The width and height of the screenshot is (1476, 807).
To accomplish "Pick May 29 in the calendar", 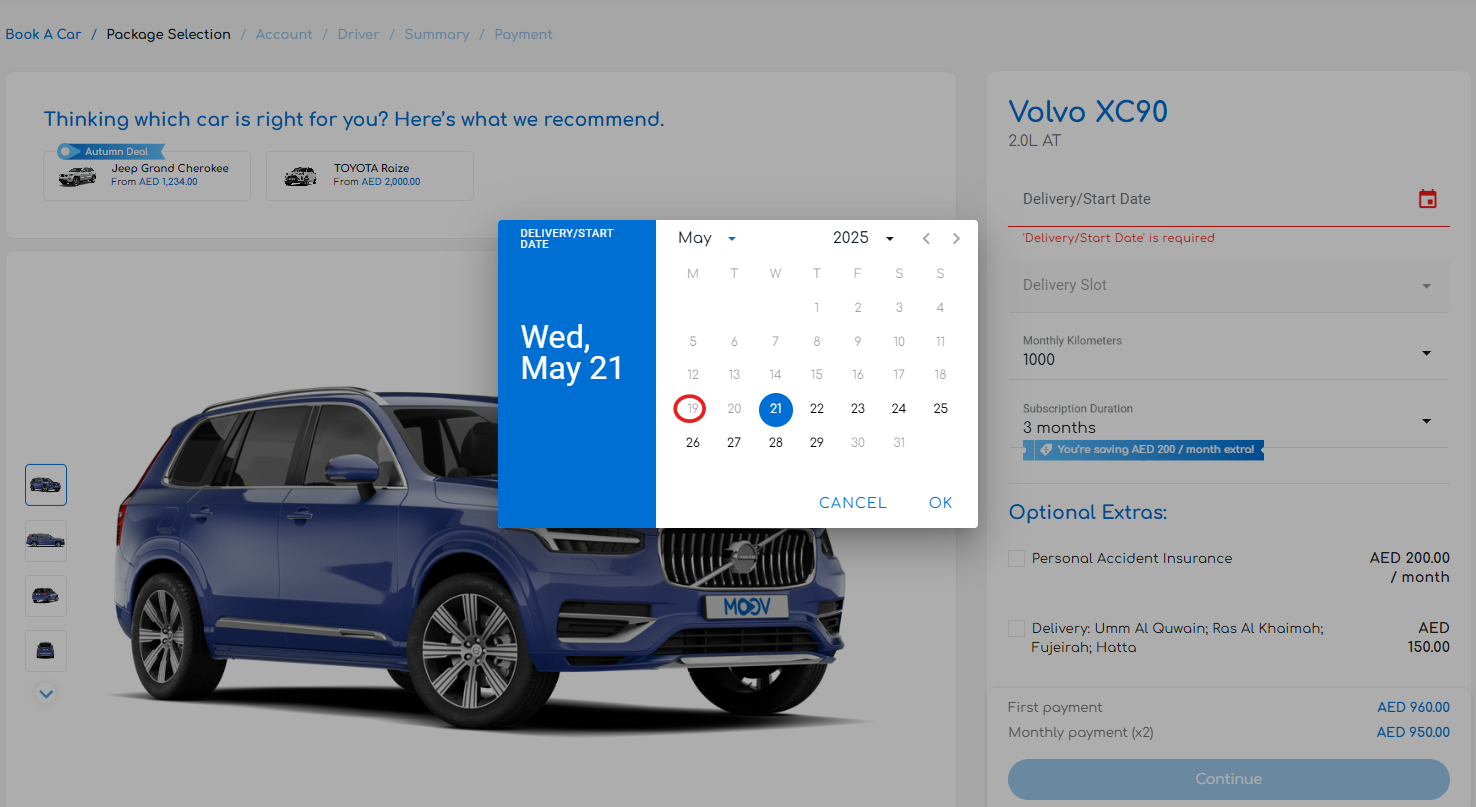I will tap(817, 443).
